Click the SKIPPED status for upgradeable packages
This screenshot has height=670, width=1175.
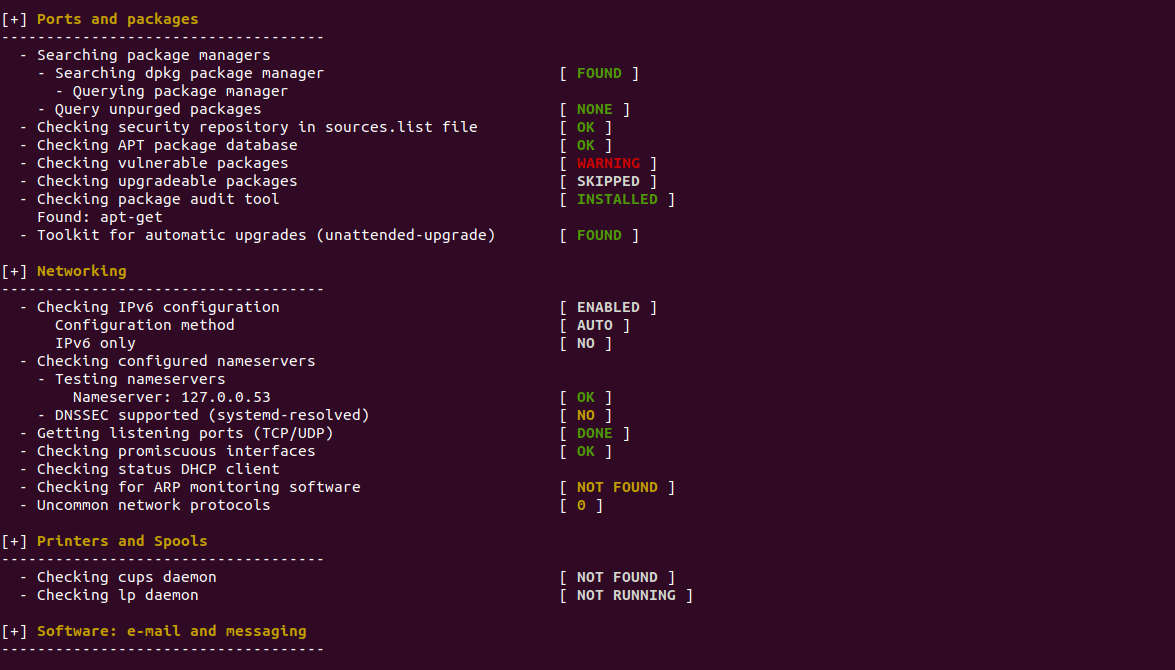pos(608,181)
